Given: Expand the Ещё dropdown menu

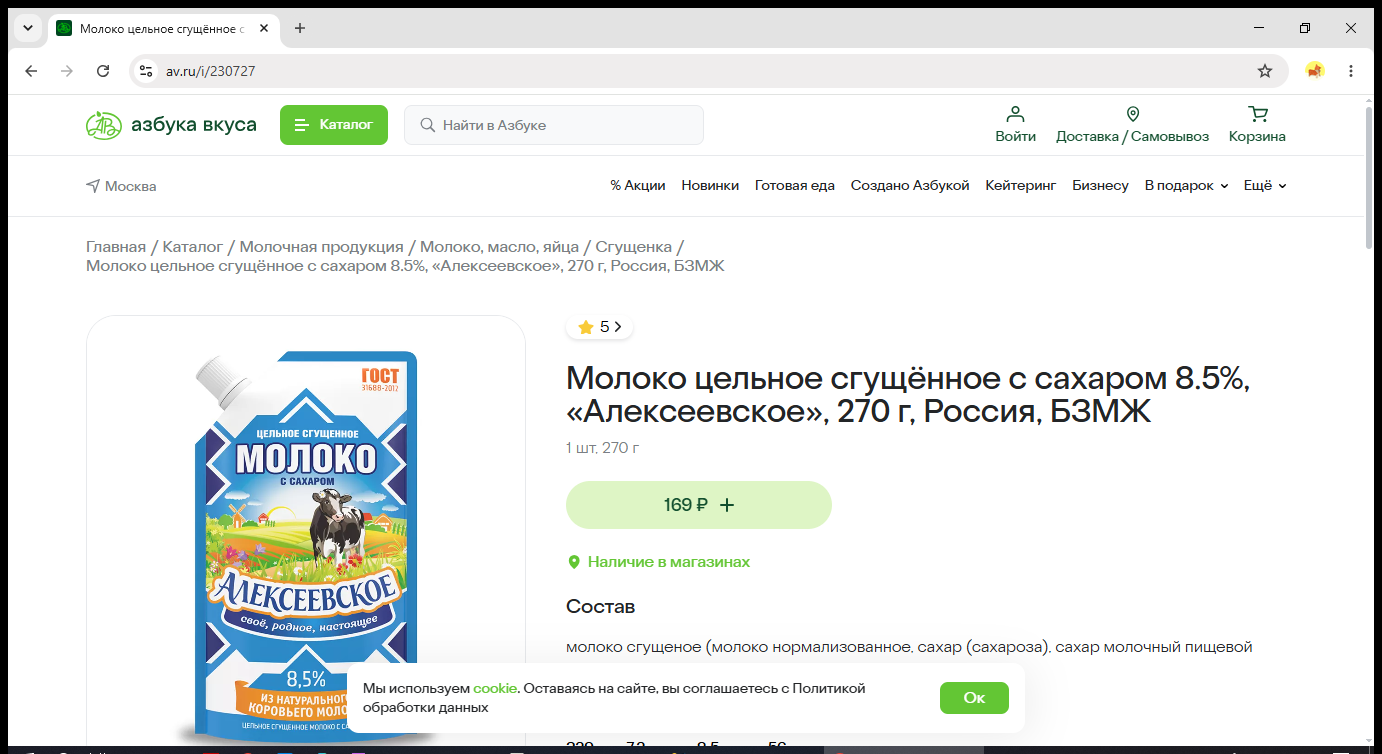Looking at the screenshot, I should pyautogui.click(x=1265, y=186).
